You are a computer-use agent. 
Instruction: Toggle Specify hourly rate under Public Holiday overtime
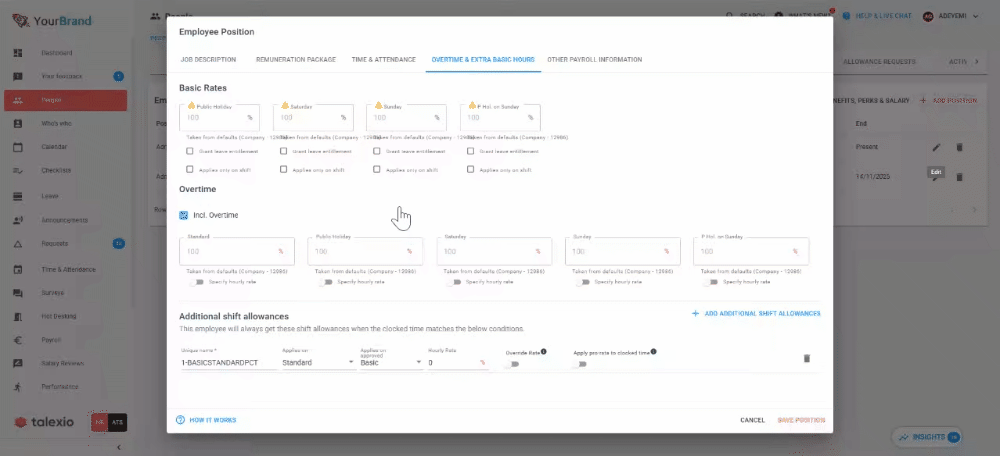[x=326, y=282]
